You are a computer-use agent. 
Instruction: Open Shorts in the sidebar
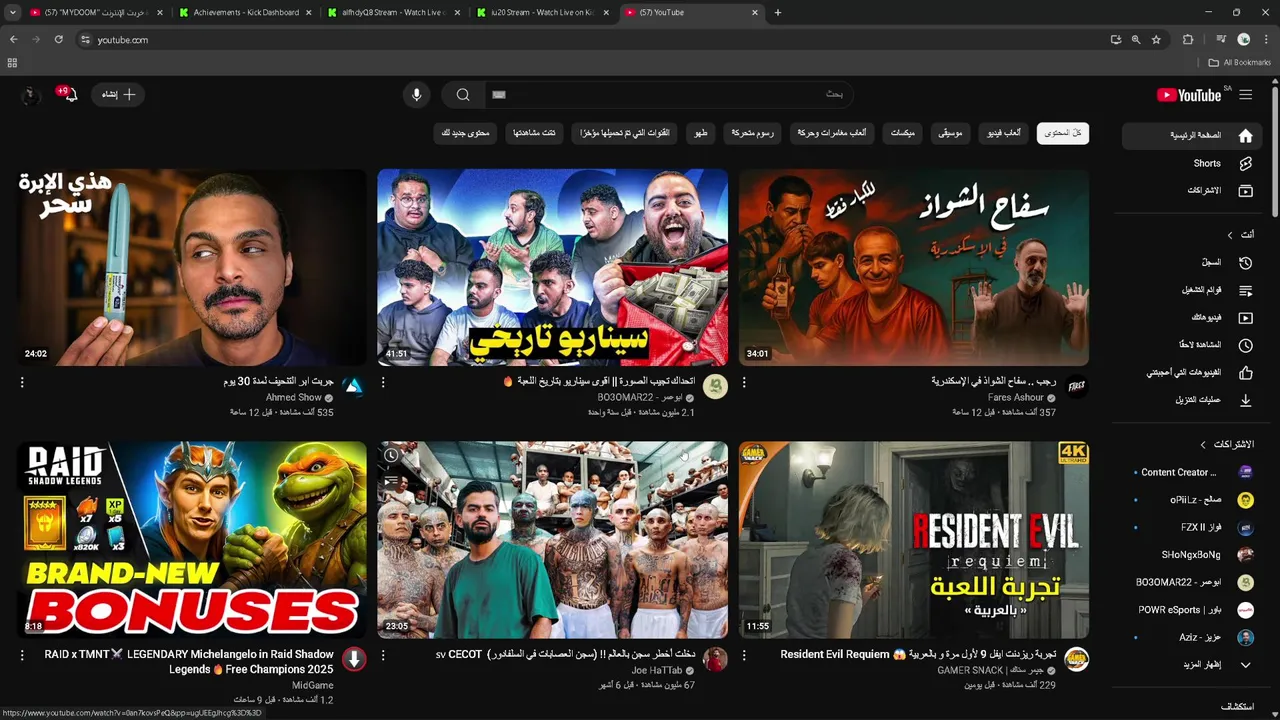(x=1190, y=163)
